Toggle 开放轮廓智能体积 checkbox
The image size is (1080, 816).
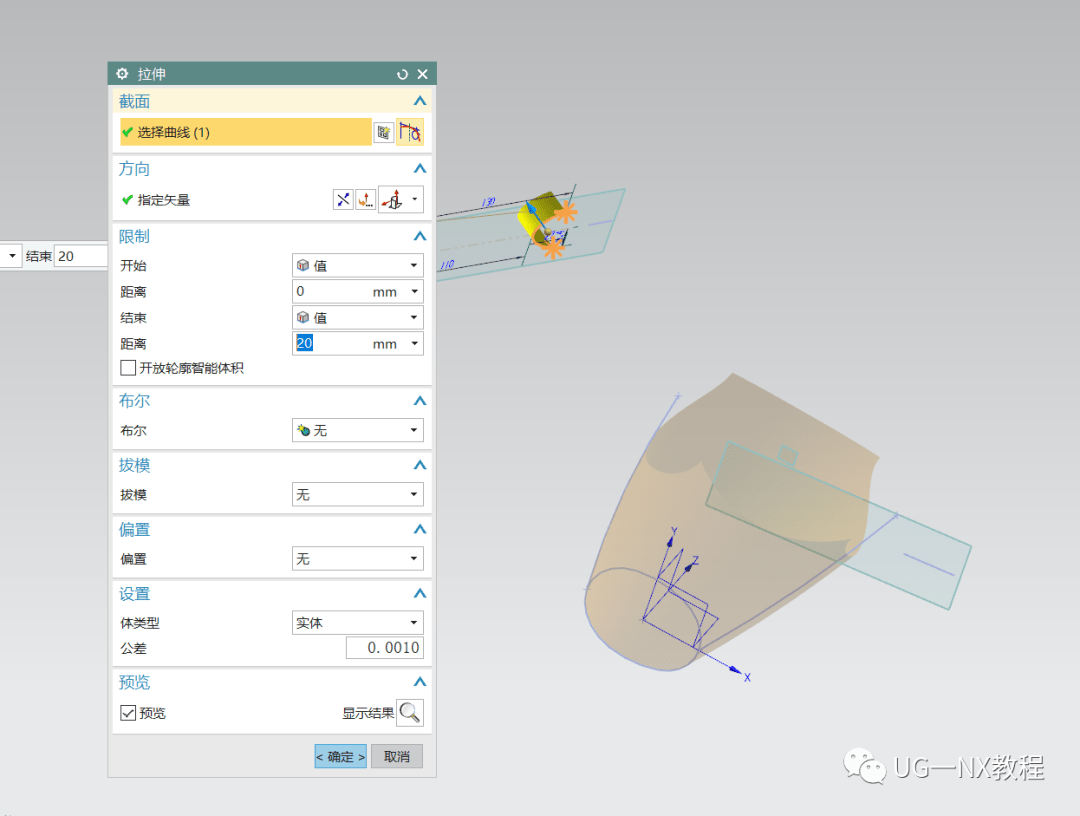click(x=128, y=368)
